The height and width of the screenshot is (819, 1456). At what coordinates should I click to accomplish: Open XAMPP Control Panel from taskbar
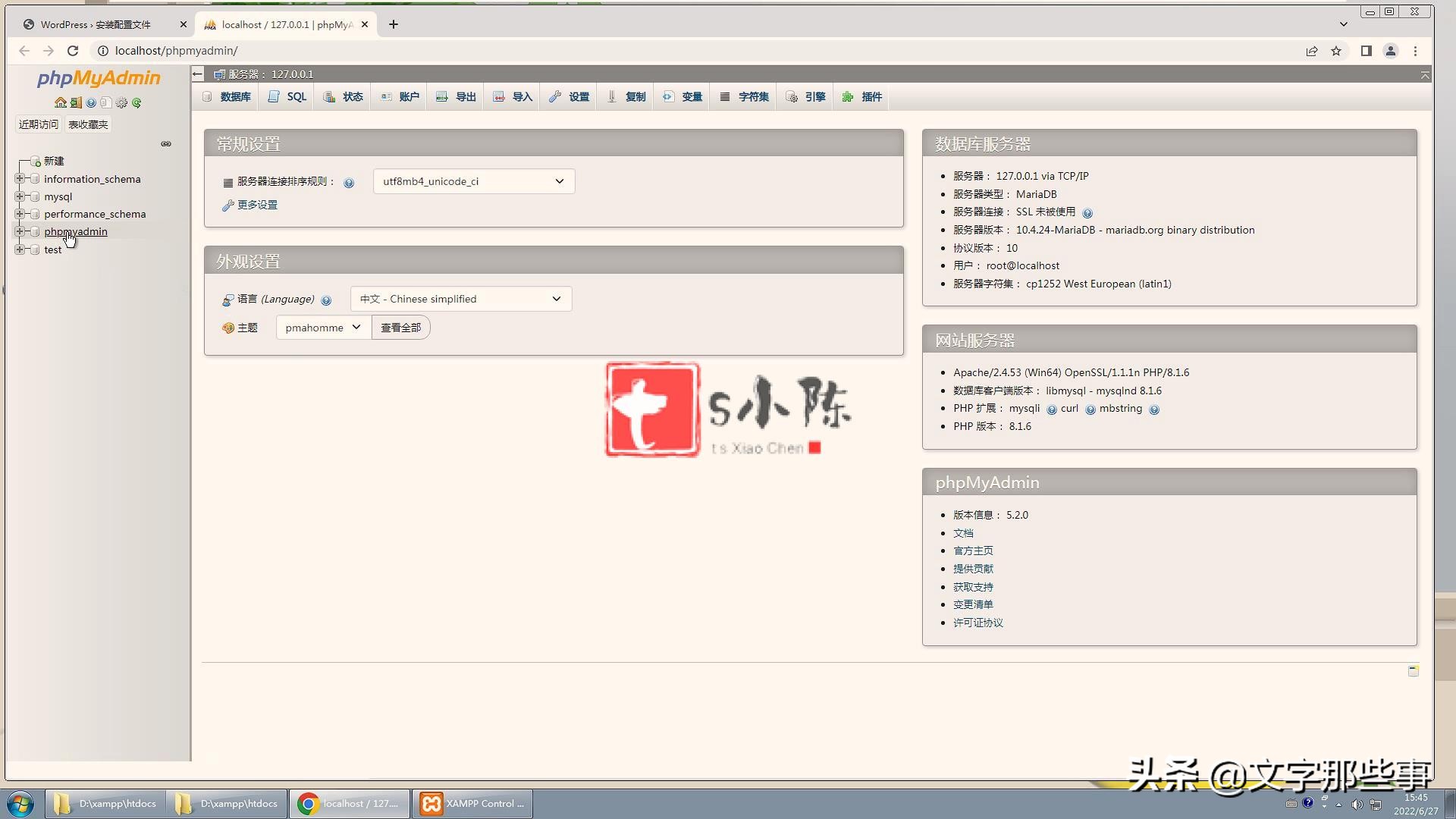tap(472, 803)
